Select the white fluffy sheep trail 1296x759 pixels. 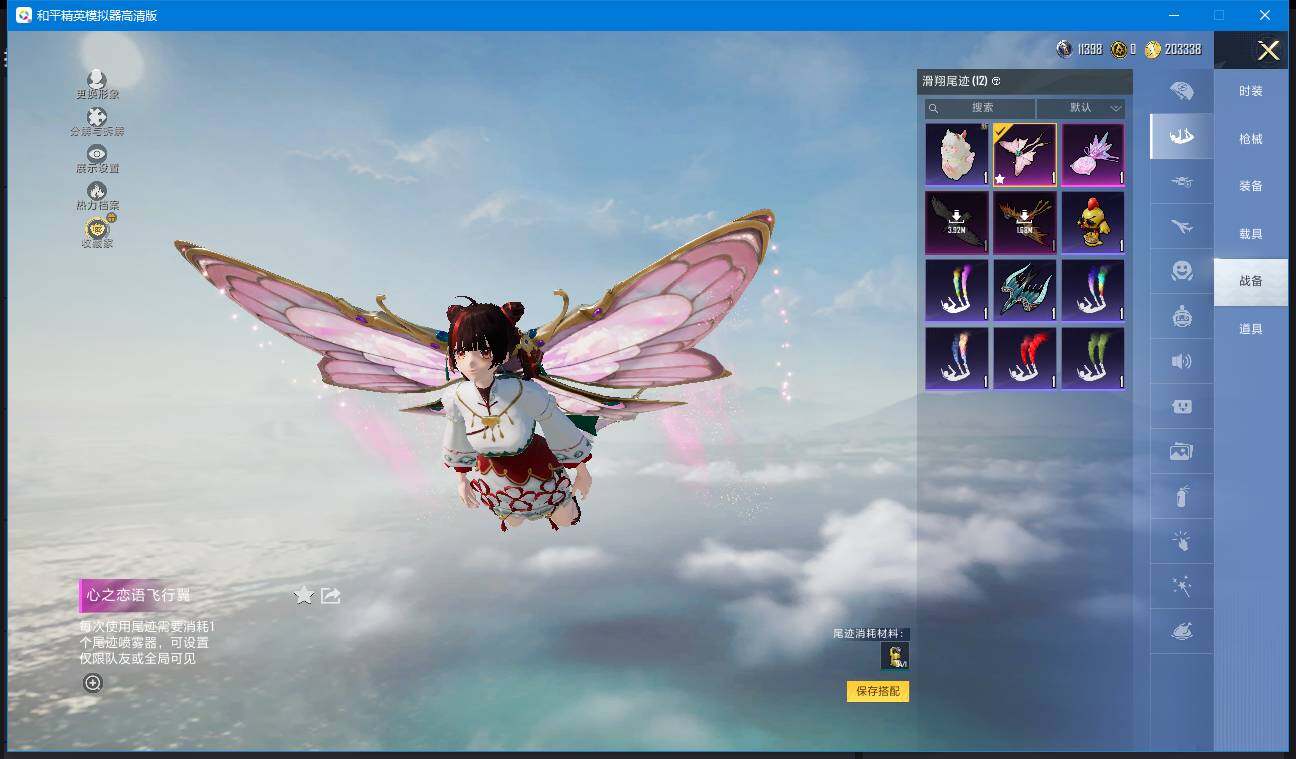957,155
